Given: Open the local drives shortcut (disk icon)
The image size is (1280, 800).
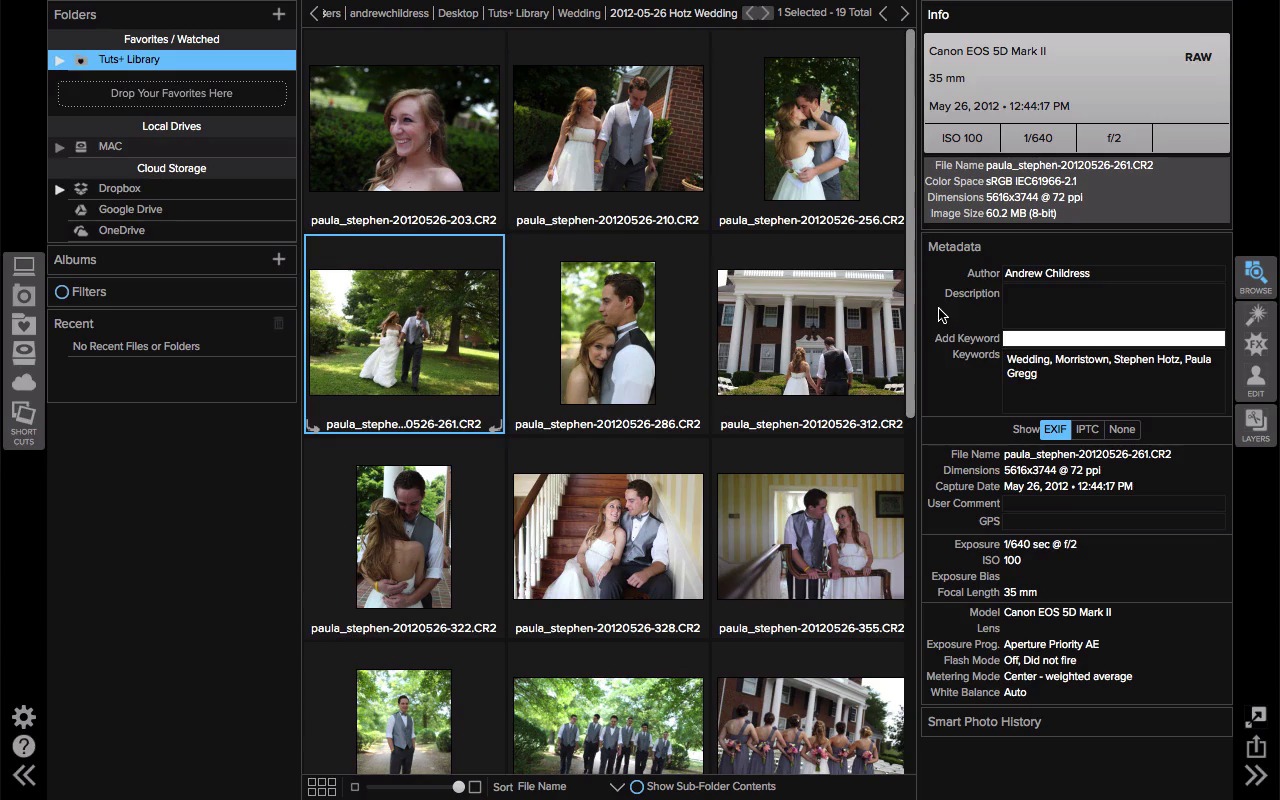Looking at the screenshot, I should click(x=24, y=353).
